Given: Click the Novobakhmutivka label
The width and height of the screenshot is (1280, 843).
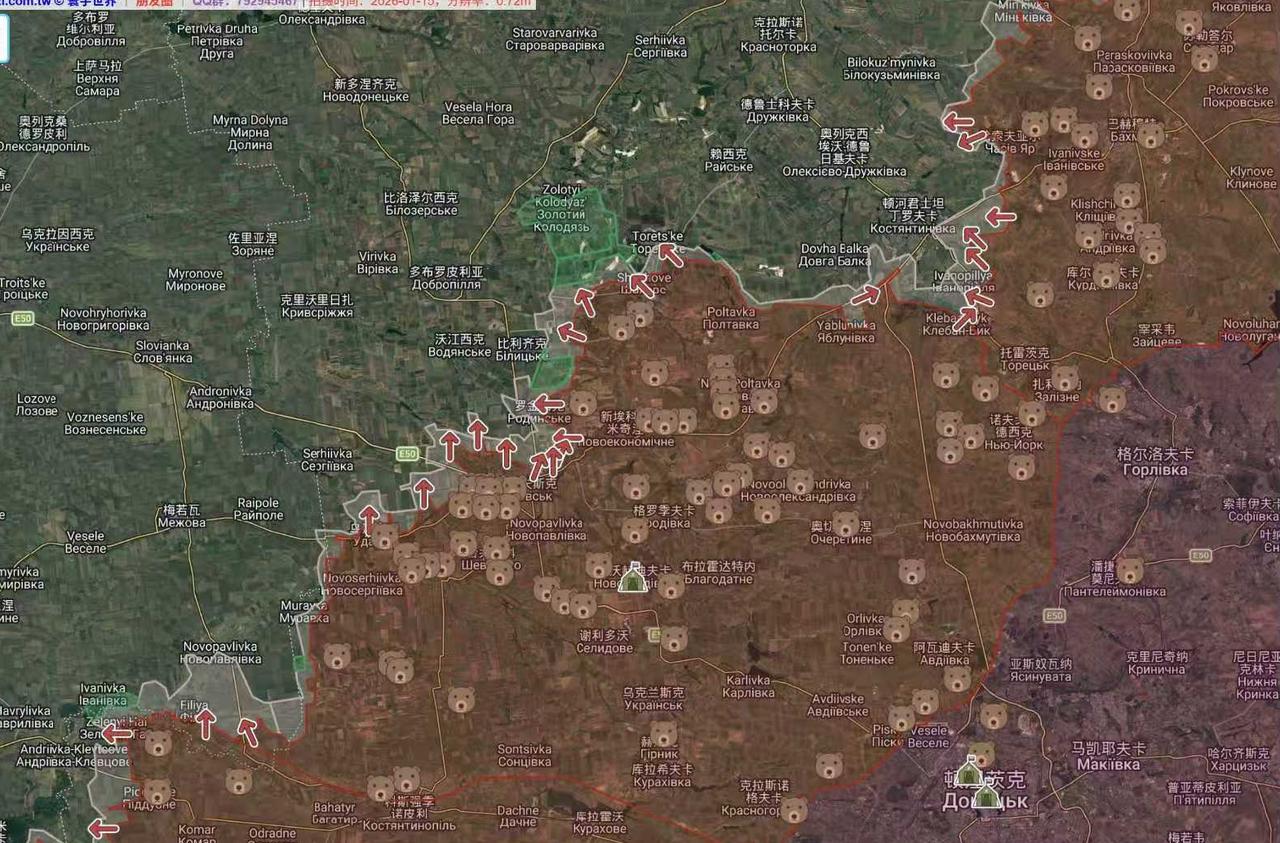Looking at the screenshot, I should [973, 531].
